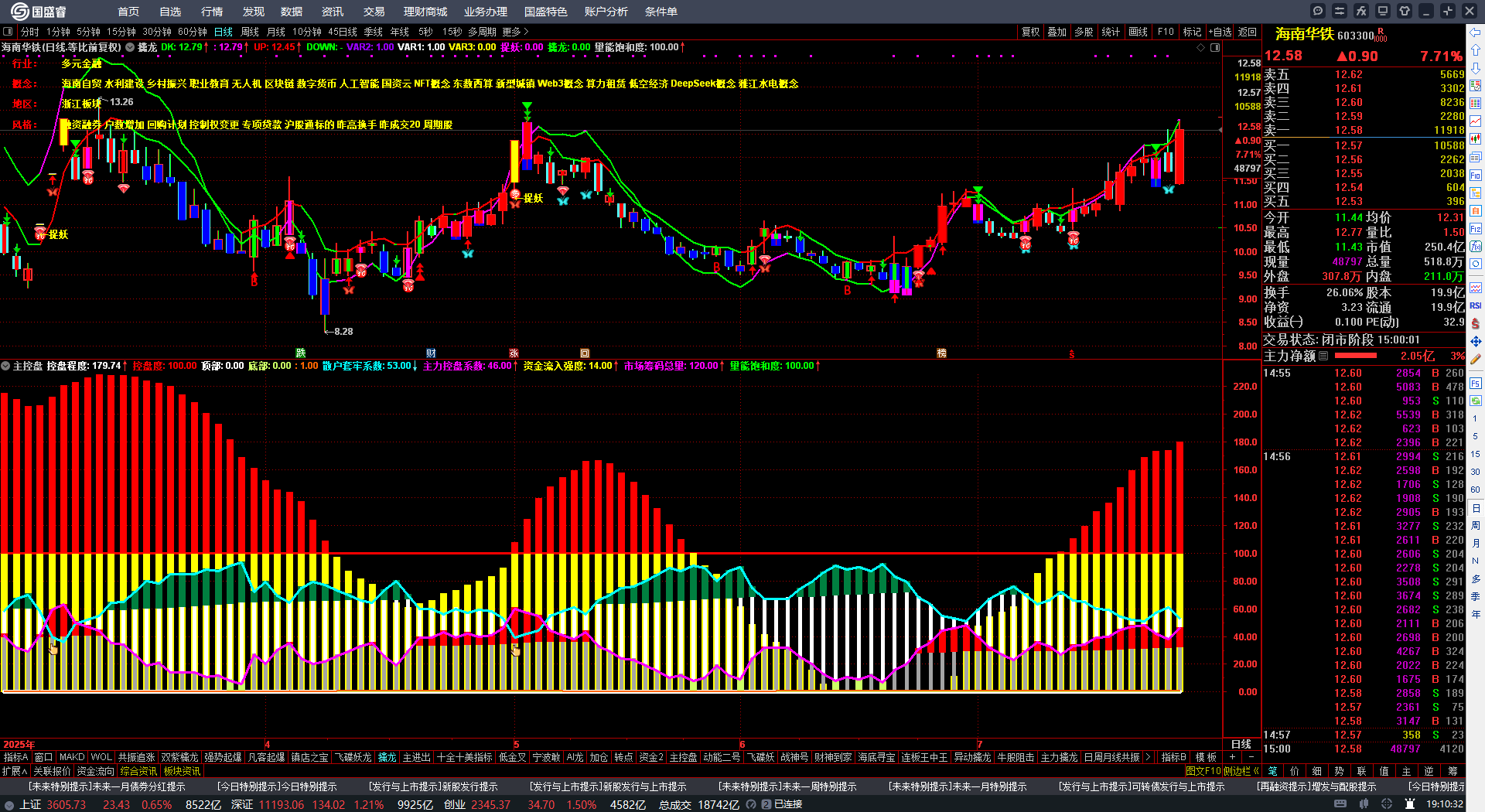The width and height of the screenshot is (1485, 812).
Task: Open the settings sliders icon in title bar
Action: 1340,11
